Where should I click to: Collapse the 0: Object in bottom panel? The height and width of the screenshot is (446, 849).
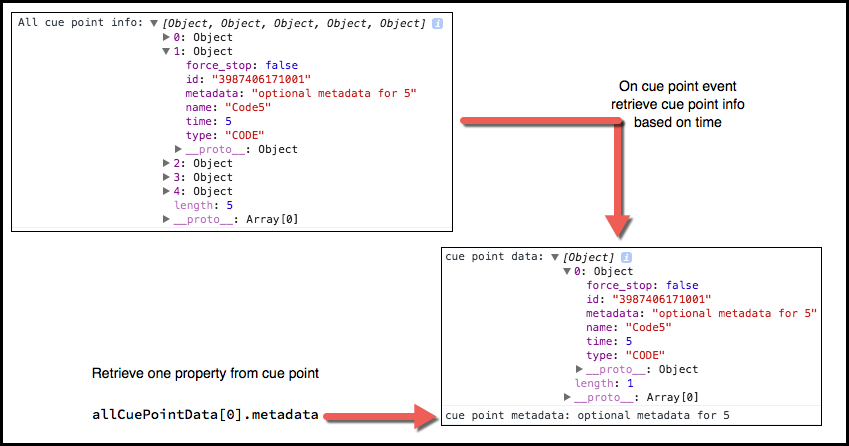567,271
